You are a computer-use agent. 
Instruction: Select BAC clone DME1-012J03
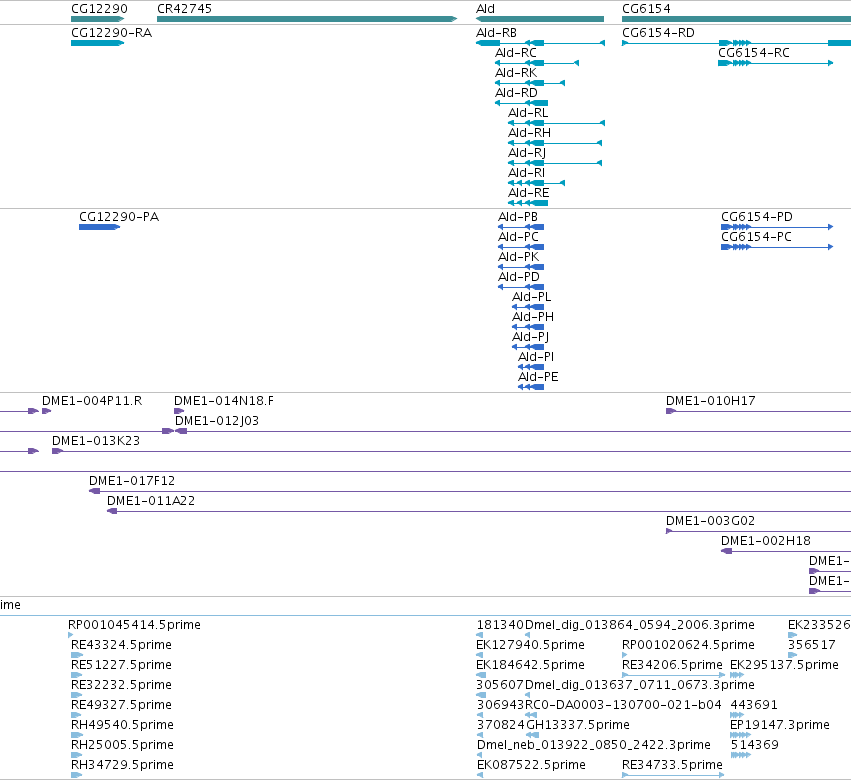pyautogui.click(x=513, y=431)
